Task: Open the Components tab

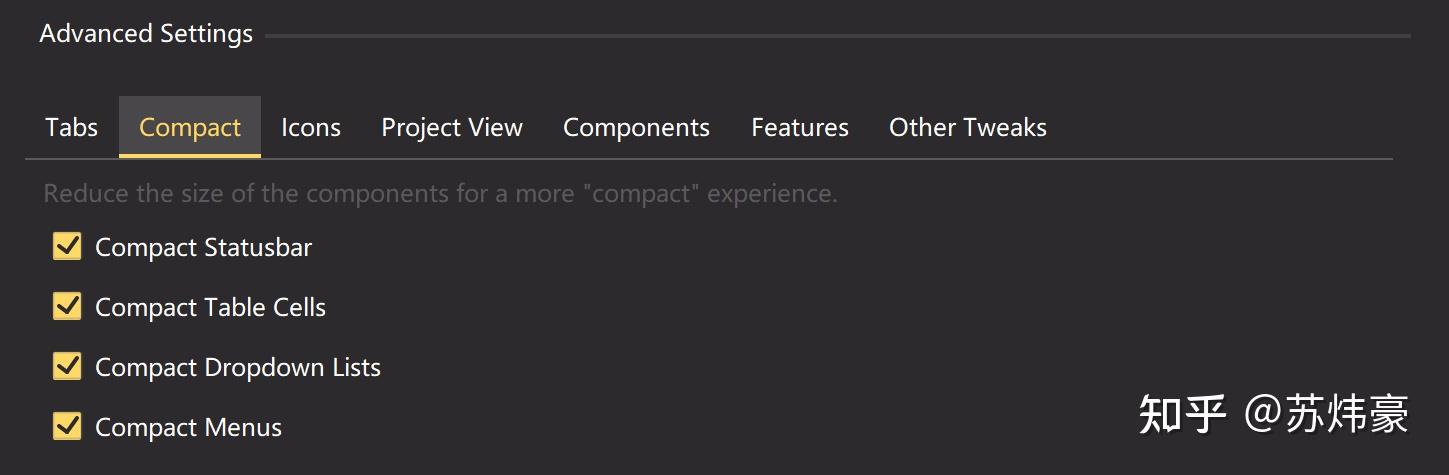Action: (x=636, y=128)
